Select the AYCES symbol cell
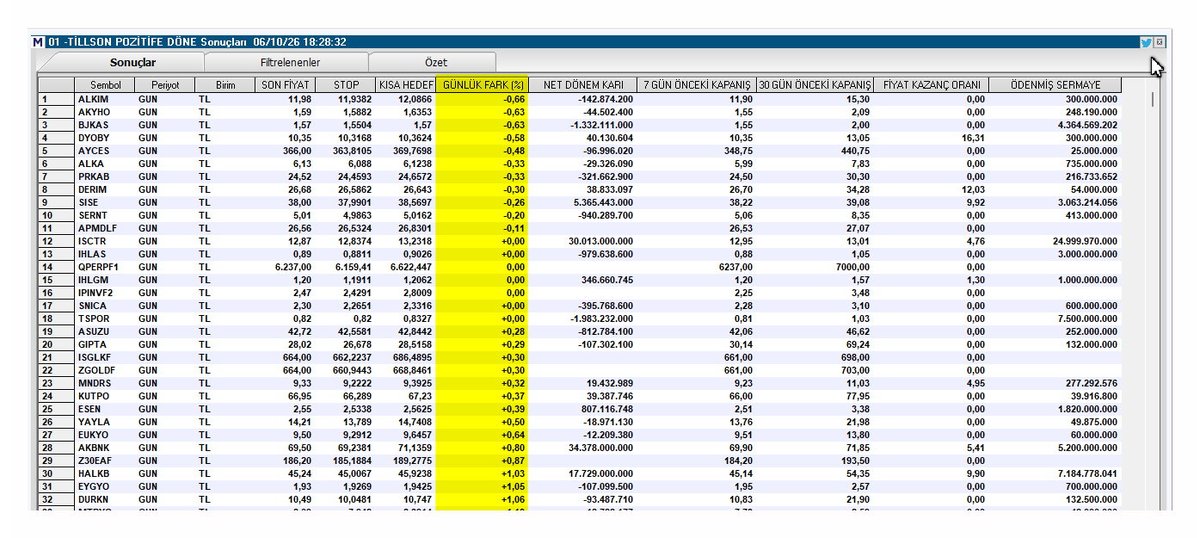The width and height of the screenshot is (1200, 538). (105, 151)
